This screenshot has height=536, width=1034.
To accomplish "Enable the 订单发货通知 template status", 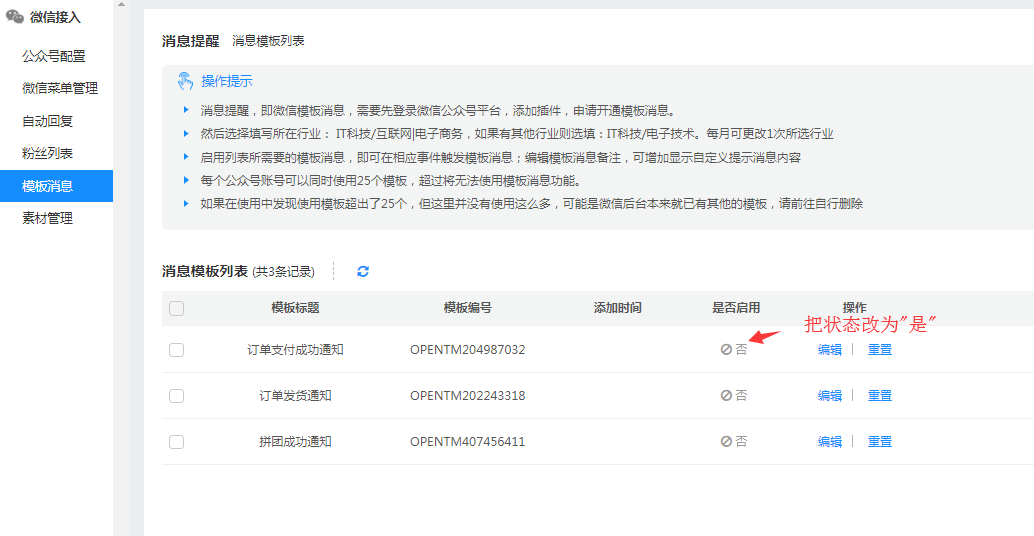I will pos(734,396).
